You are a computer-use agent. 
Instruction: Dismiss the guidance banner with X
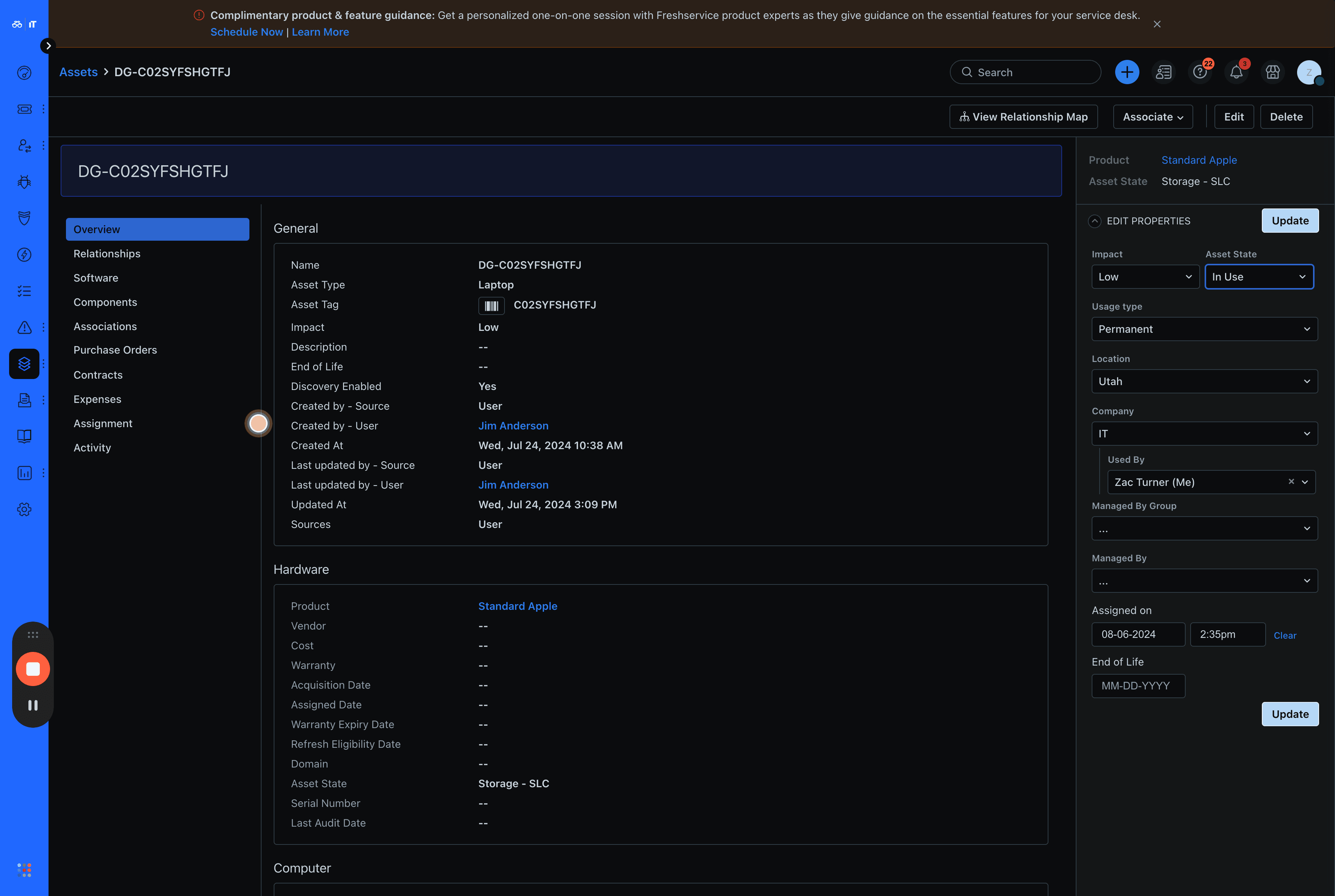[1157, 24]
